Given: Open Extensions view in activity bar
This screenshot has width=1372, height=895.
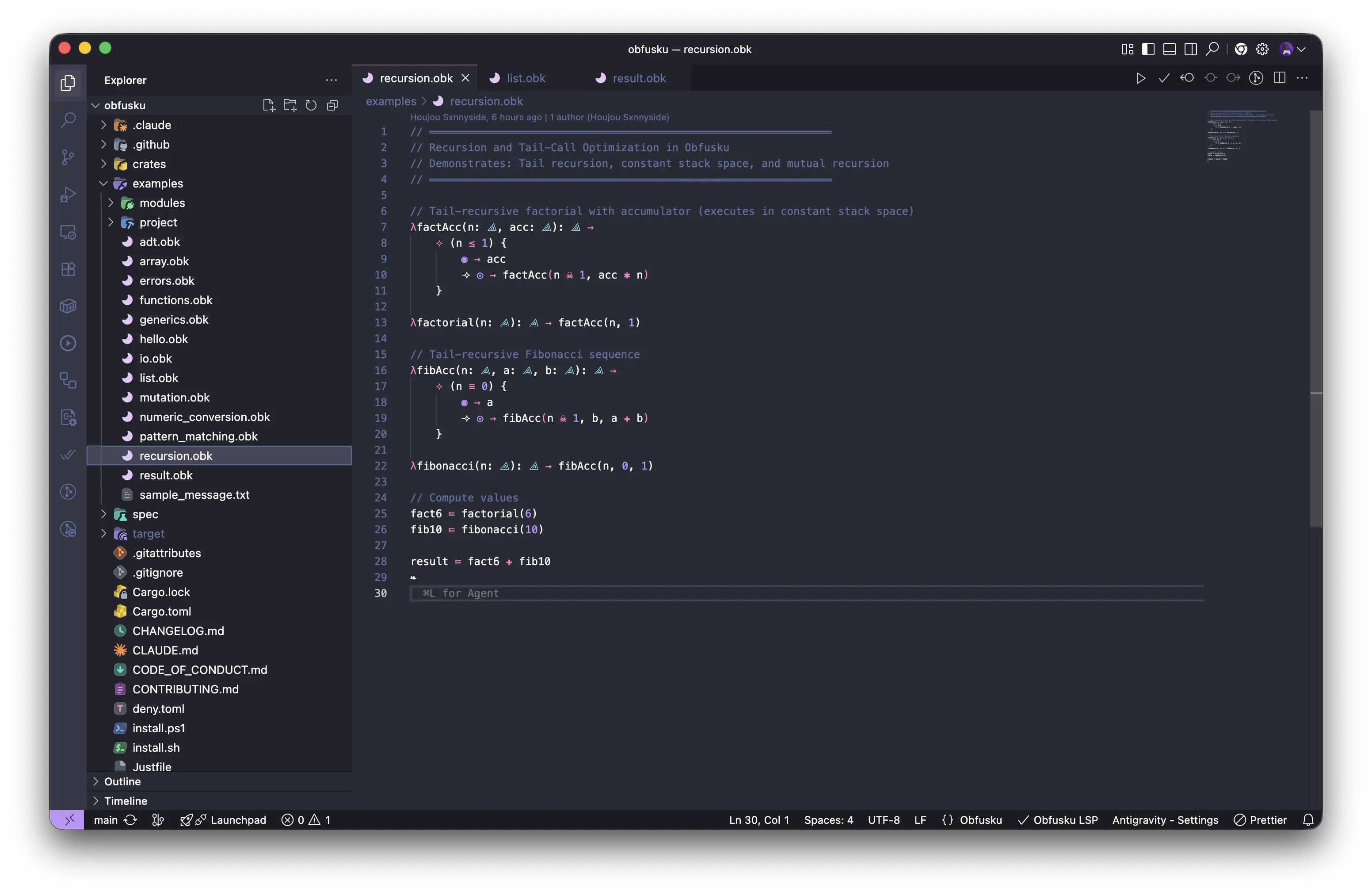Looking at the screenshot, I should 68,269.
